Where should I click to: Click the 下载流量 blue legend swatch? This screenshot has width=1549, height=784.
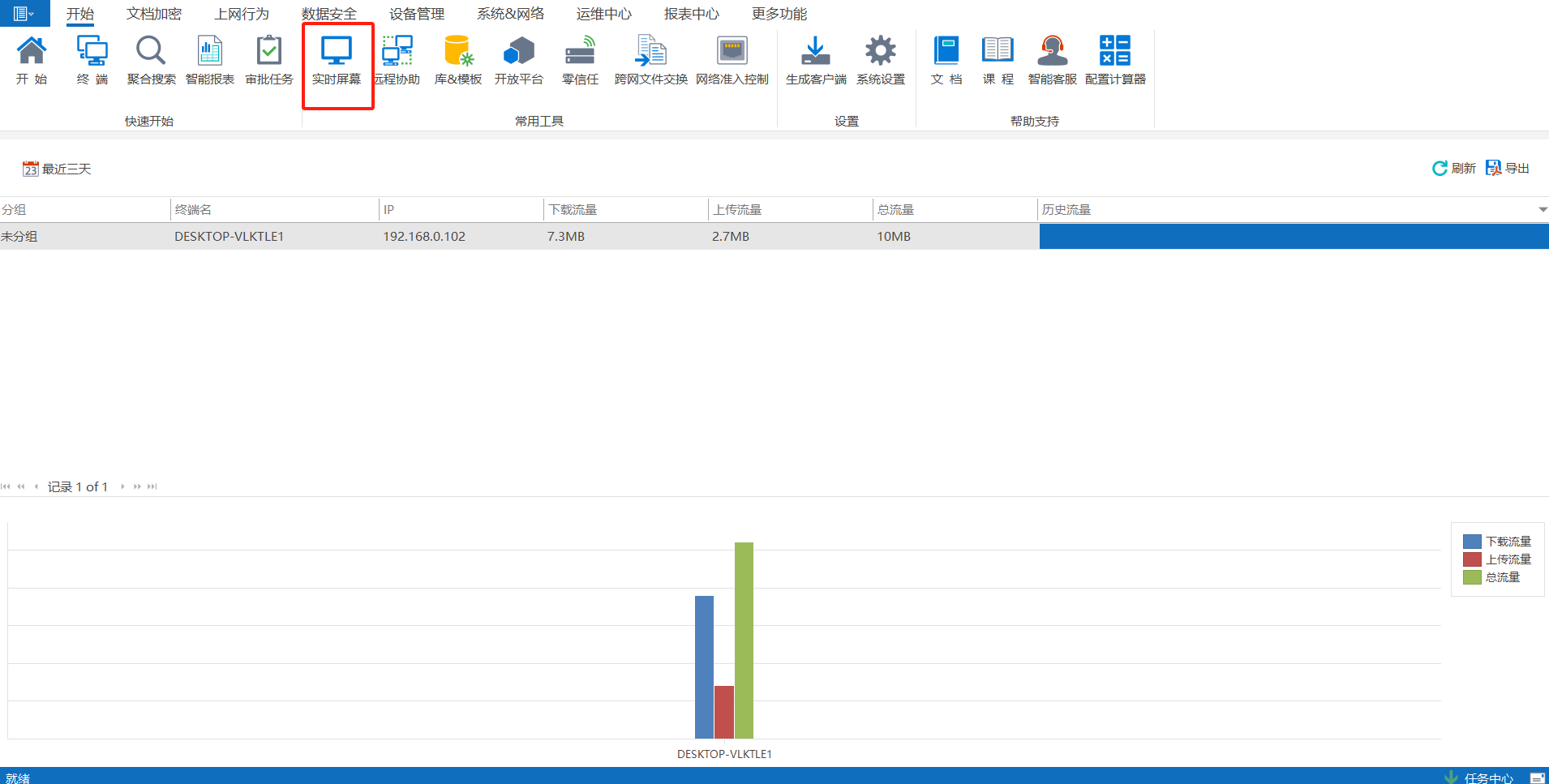pyautogui.click(x=1472, y=542)
